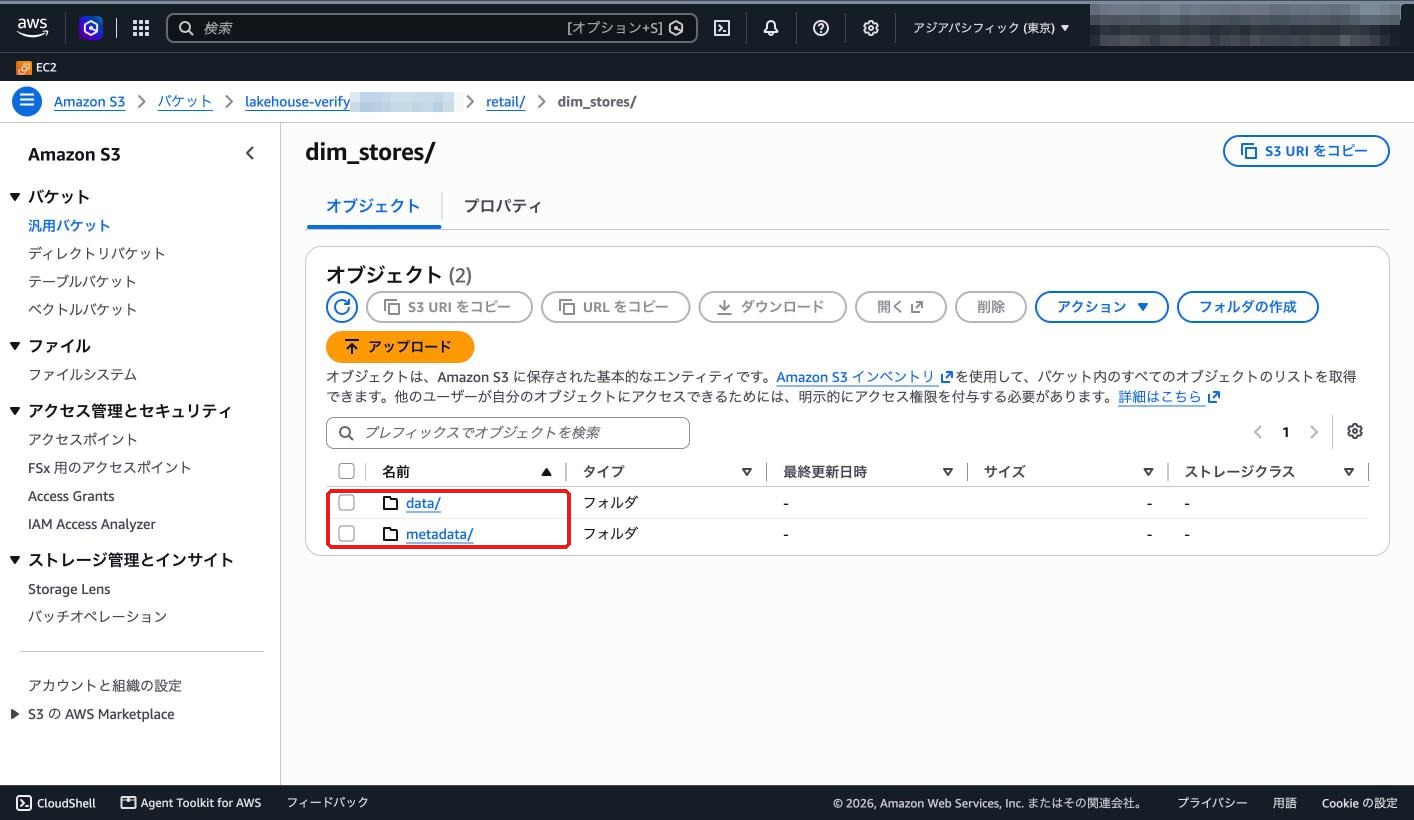The height and width of the screenshot is (820, 1414).
Task: Navigate to retail/ in the breadcrumb
Action: pyautogui.click(x=505, y=102)
